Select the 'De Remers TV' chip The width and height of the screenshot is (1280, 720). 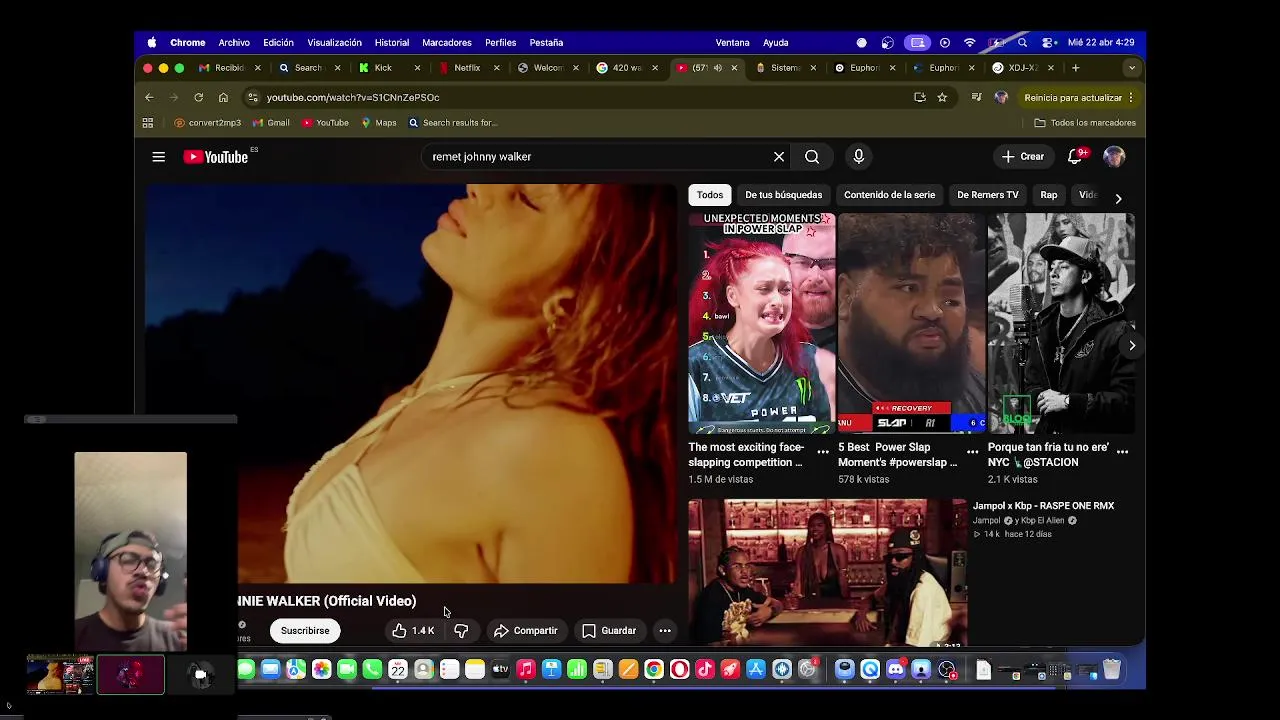(987, 195)
